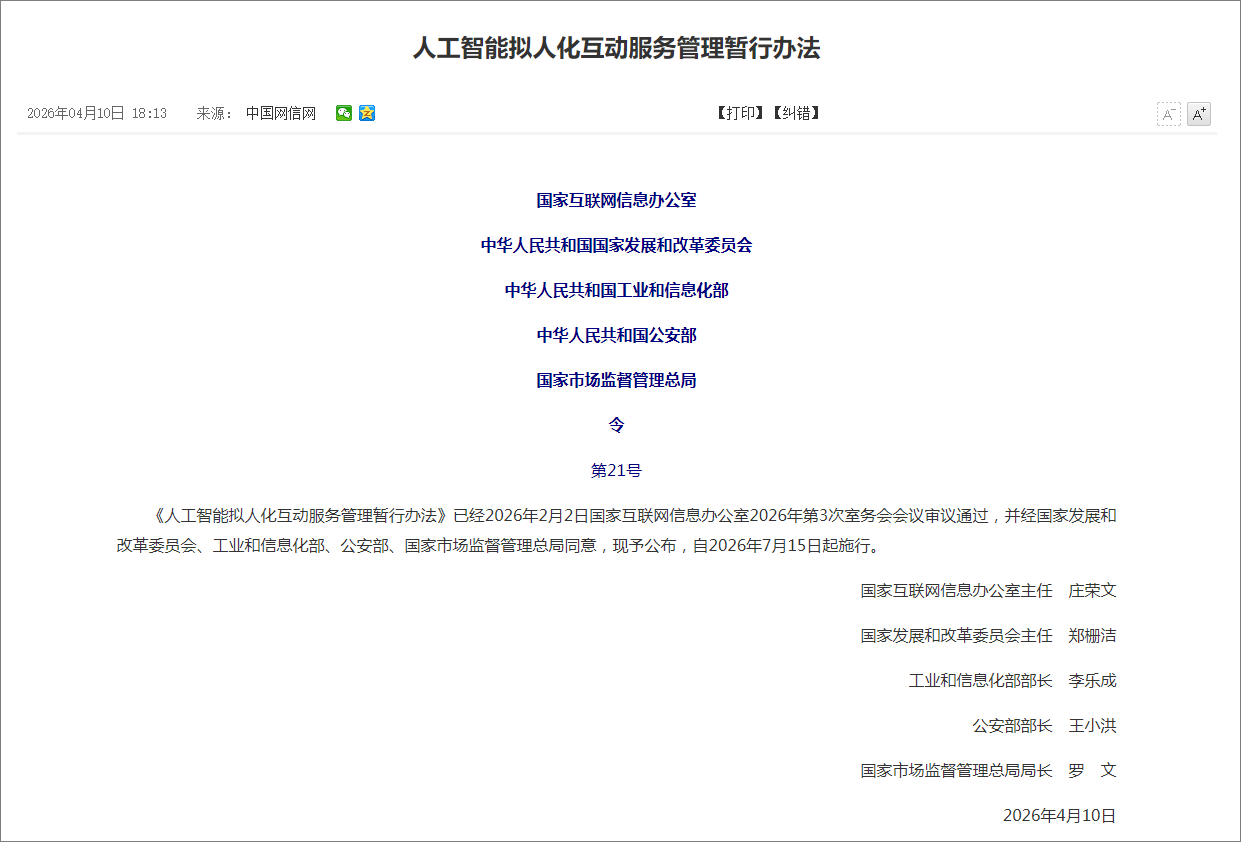Click the 【打印】 print link
This screenshot has width=1241, height=842.
(739, 113)
